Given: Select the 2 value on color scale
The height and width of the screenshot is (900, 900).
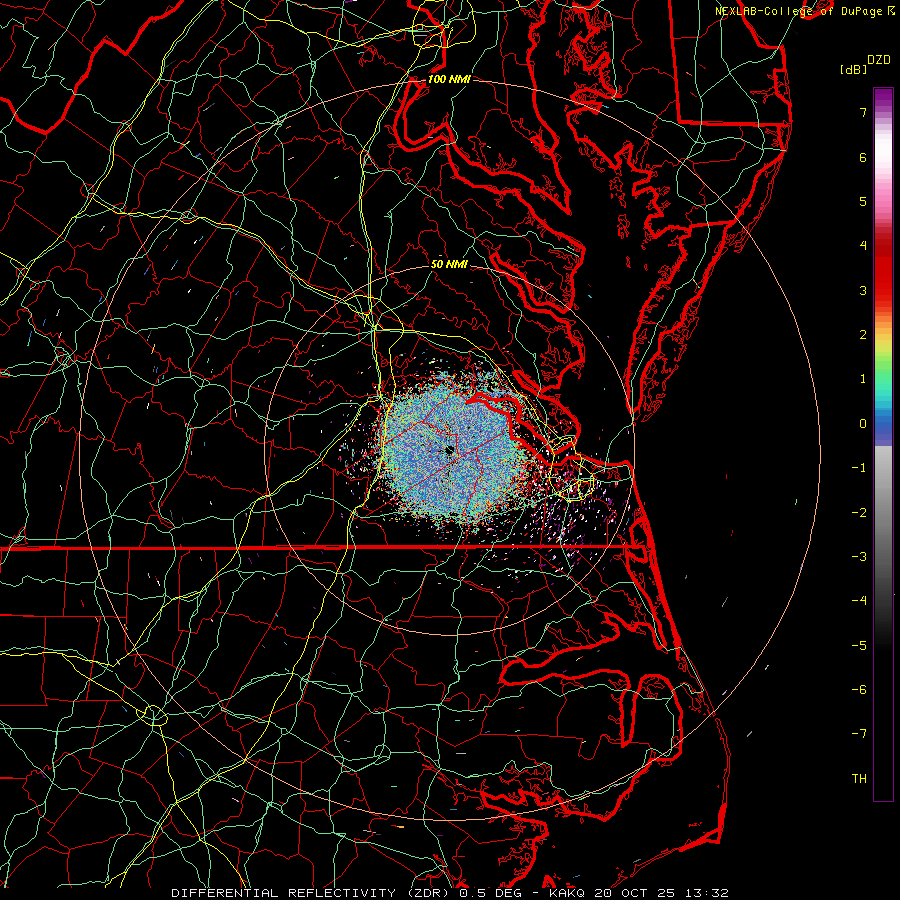Looking at the screenshot, I should (863, 335).
